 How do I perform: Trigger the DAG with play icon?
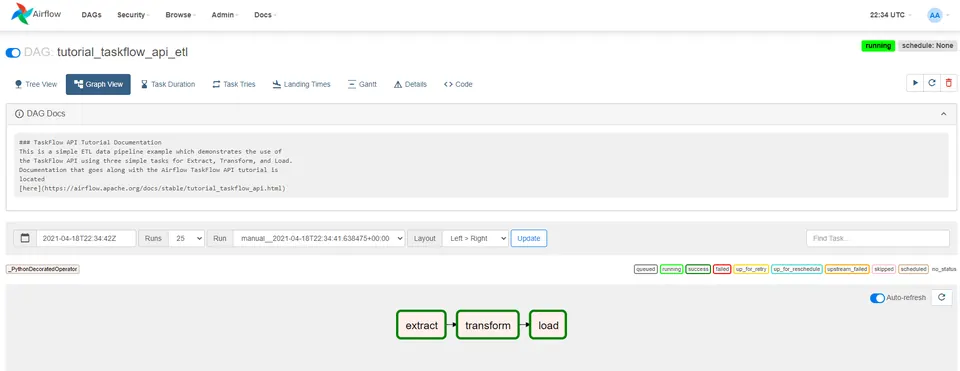pos(915,83)
